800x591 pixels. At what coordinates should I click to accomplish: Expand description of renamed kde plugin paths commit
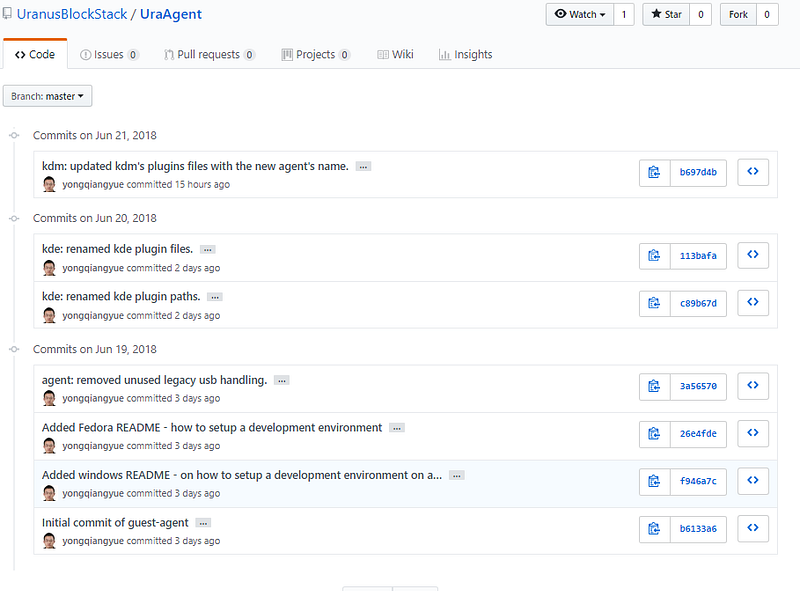pos(215,297)
